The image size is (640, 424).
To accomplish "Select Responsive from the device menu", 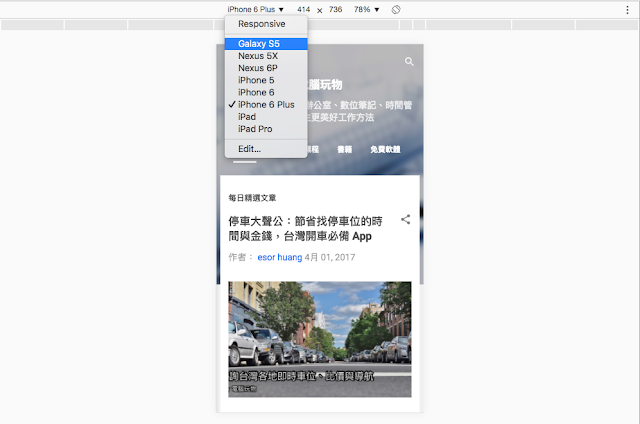I will (x=266, y=24).
